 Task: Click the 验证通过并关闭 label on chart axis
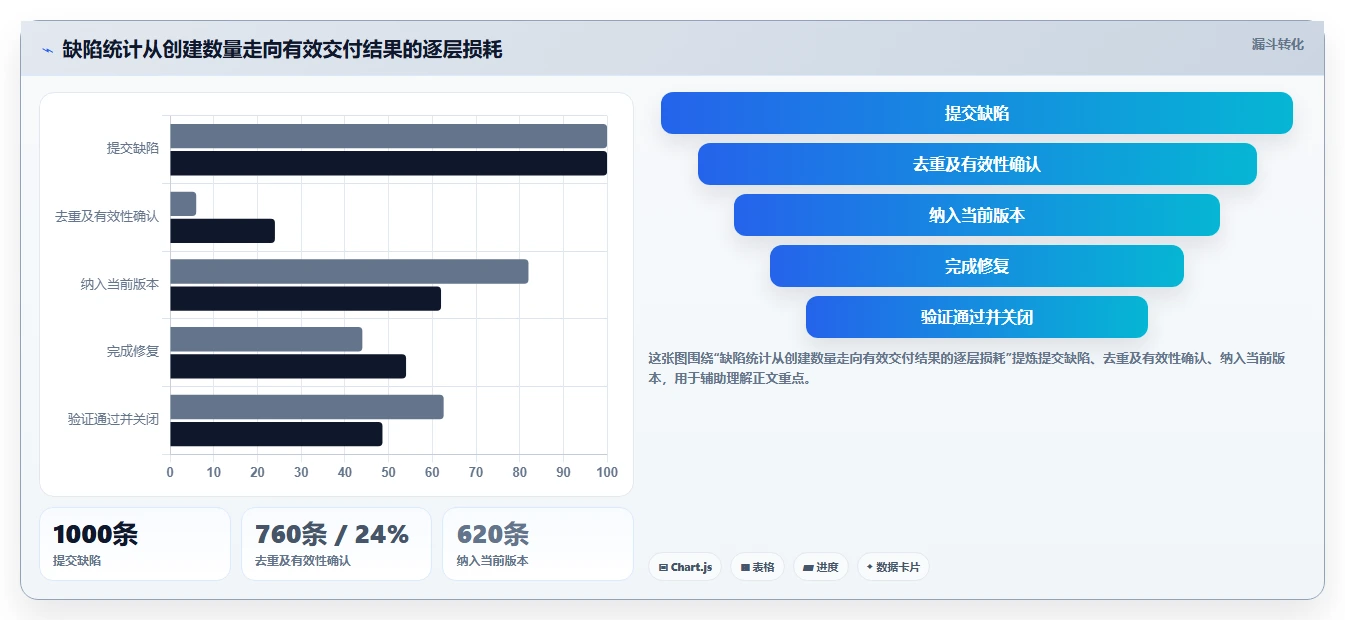coord(114,420)
